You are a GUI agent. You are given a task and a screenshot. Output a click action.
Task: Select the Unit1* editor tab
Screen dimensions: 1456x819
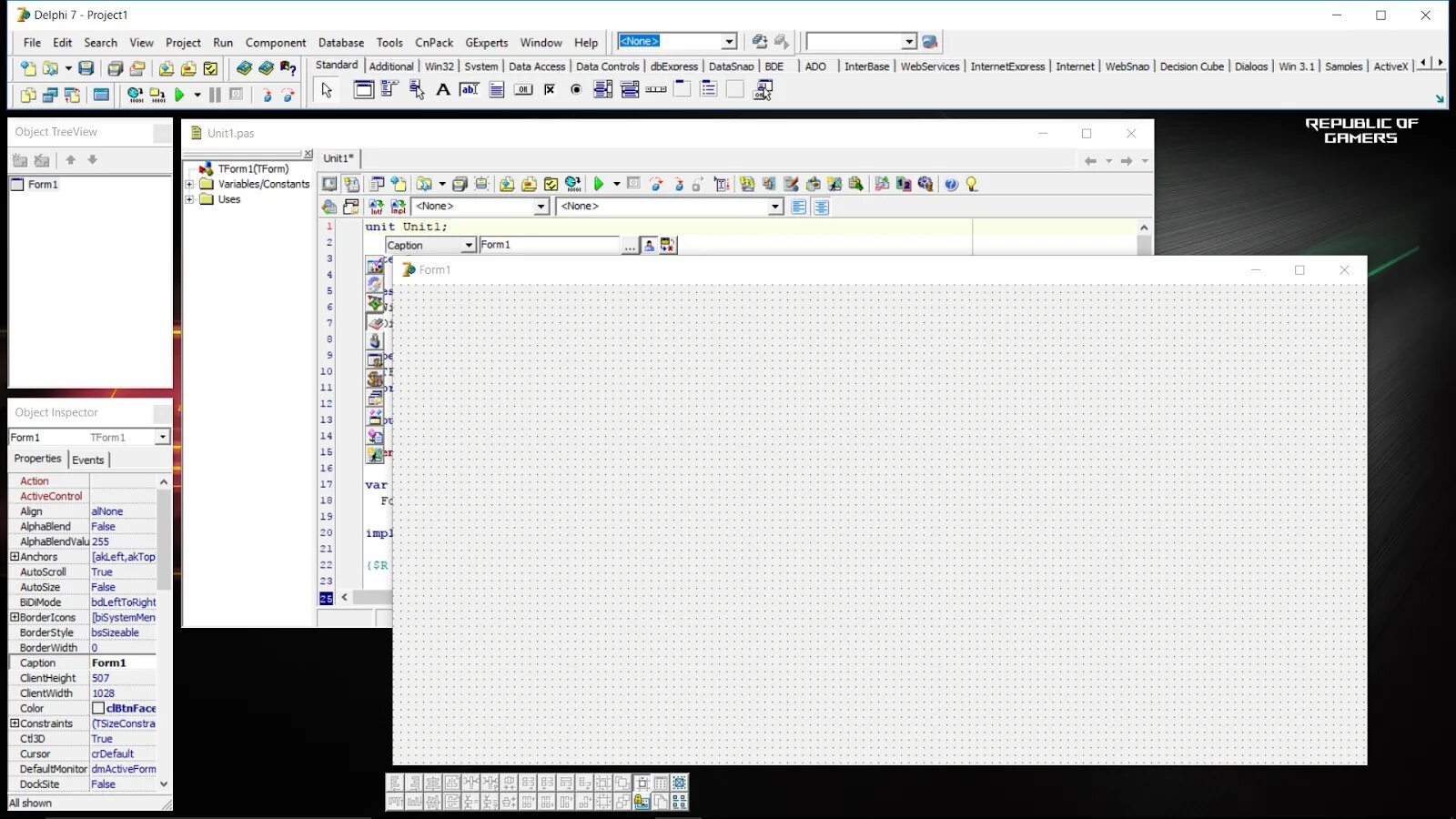coord(339,158)
